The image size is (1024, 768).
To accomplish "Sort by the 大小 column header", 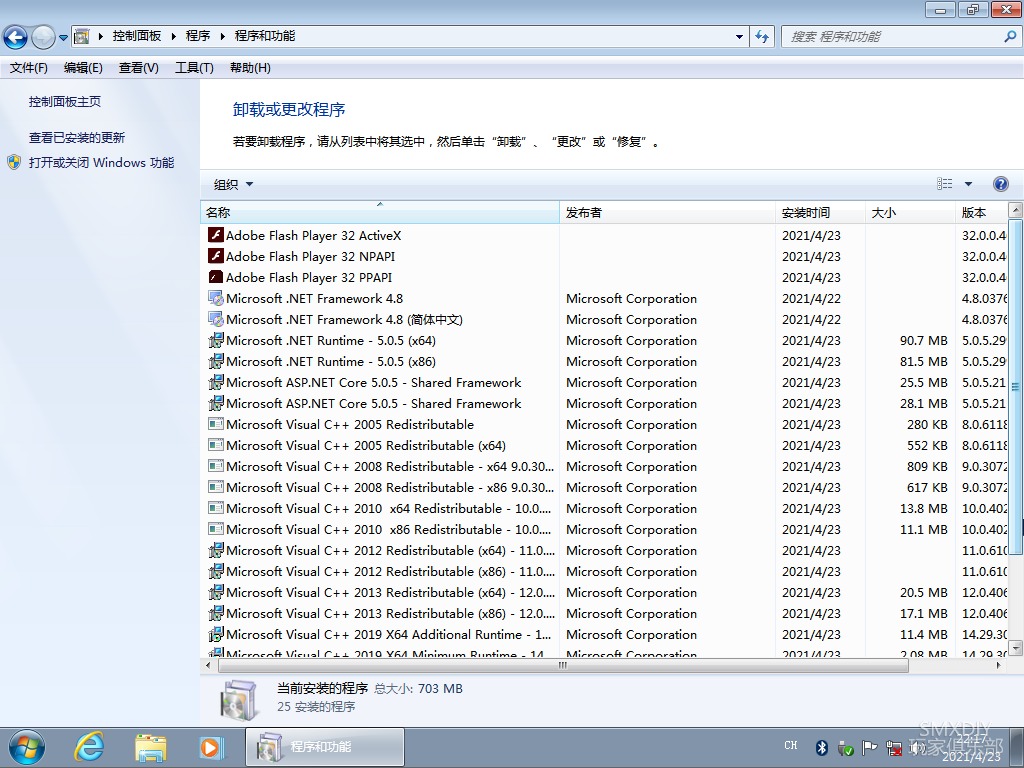I will pos(910,212).
